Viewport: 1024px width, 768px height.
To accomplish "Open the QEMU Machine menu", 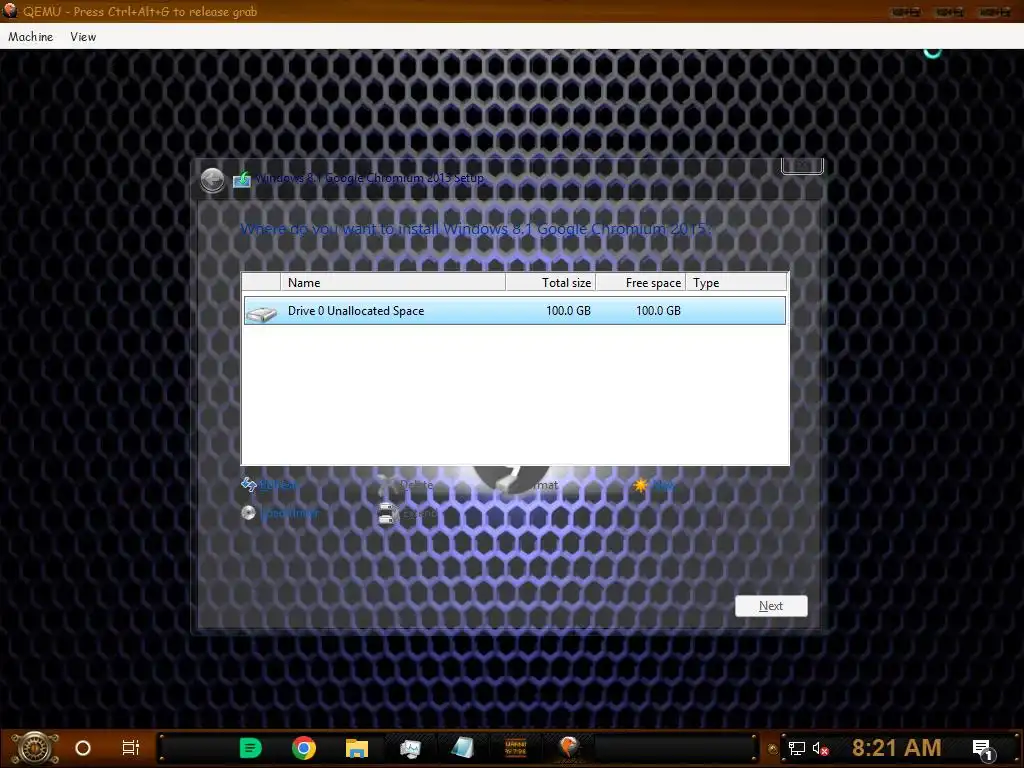I will tap(31, 37).
